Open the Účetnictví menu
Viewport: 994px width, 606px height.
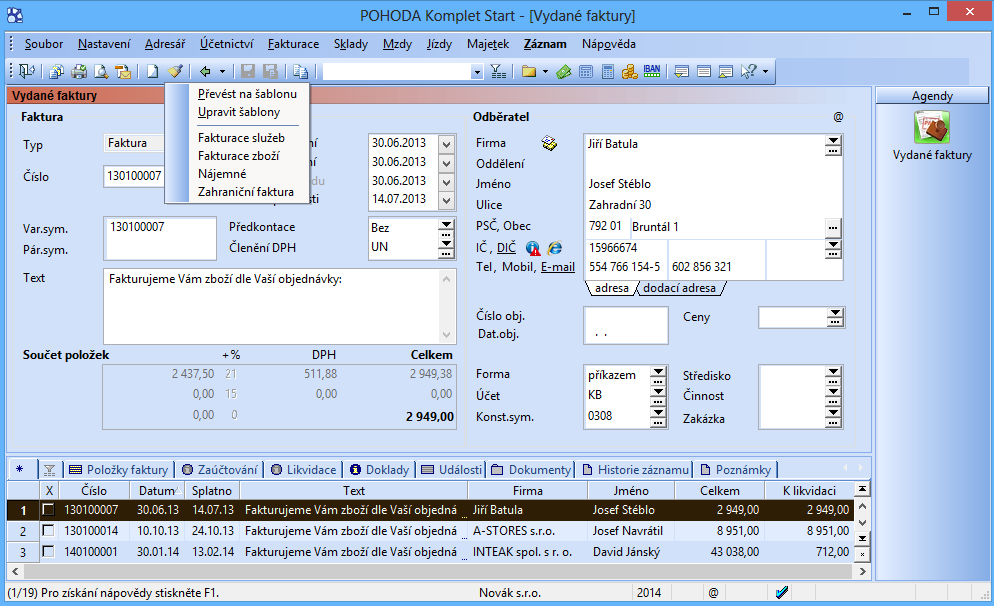[226, 44]
